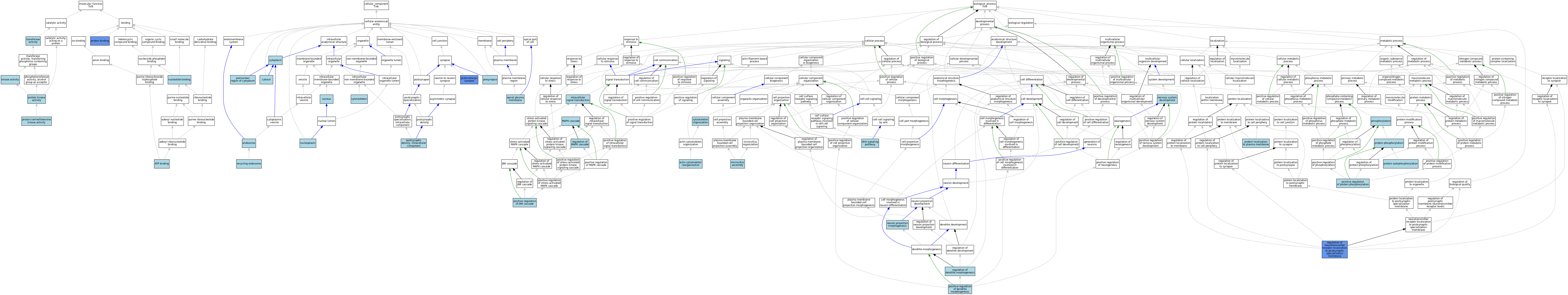The width and height of the screenshot is (1568, 295).
Task: Select 'protein serine/threonine kinase activity' node
Action: (37, 121)
